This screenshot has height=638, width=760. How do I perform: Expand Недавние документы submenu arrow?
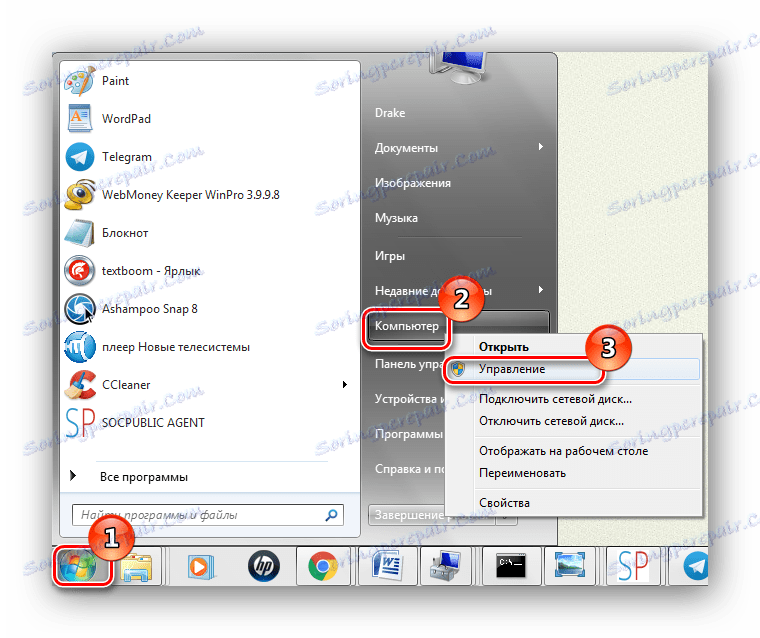tap(540, 290)
